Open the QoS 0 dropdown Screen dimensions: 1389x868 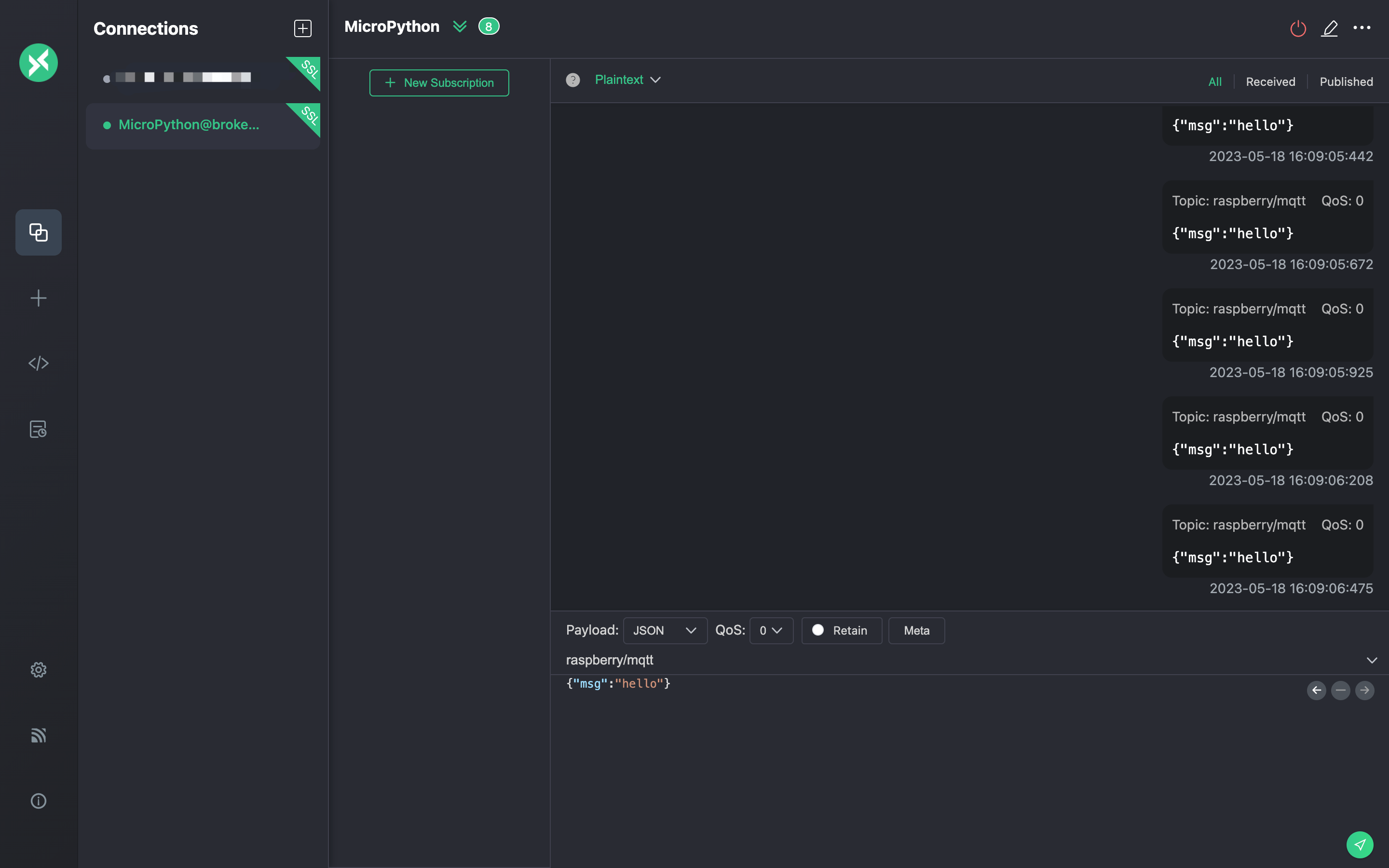(x=771, y=630)
